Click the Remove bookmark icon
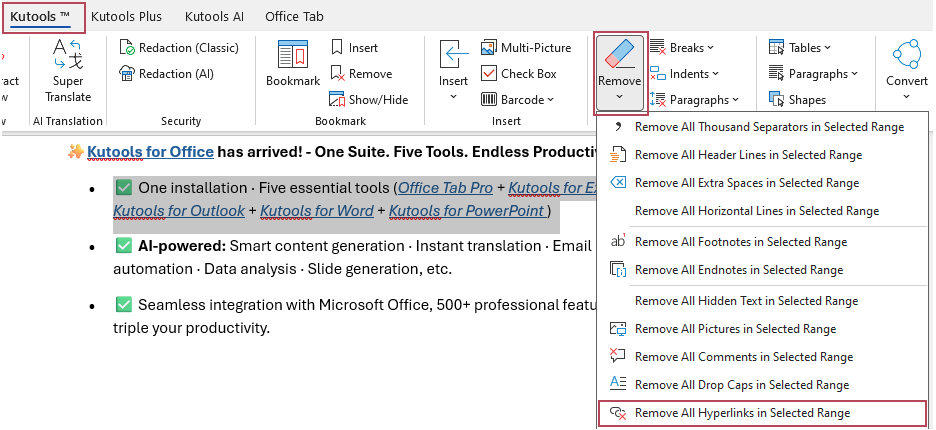 coord(337,73)
